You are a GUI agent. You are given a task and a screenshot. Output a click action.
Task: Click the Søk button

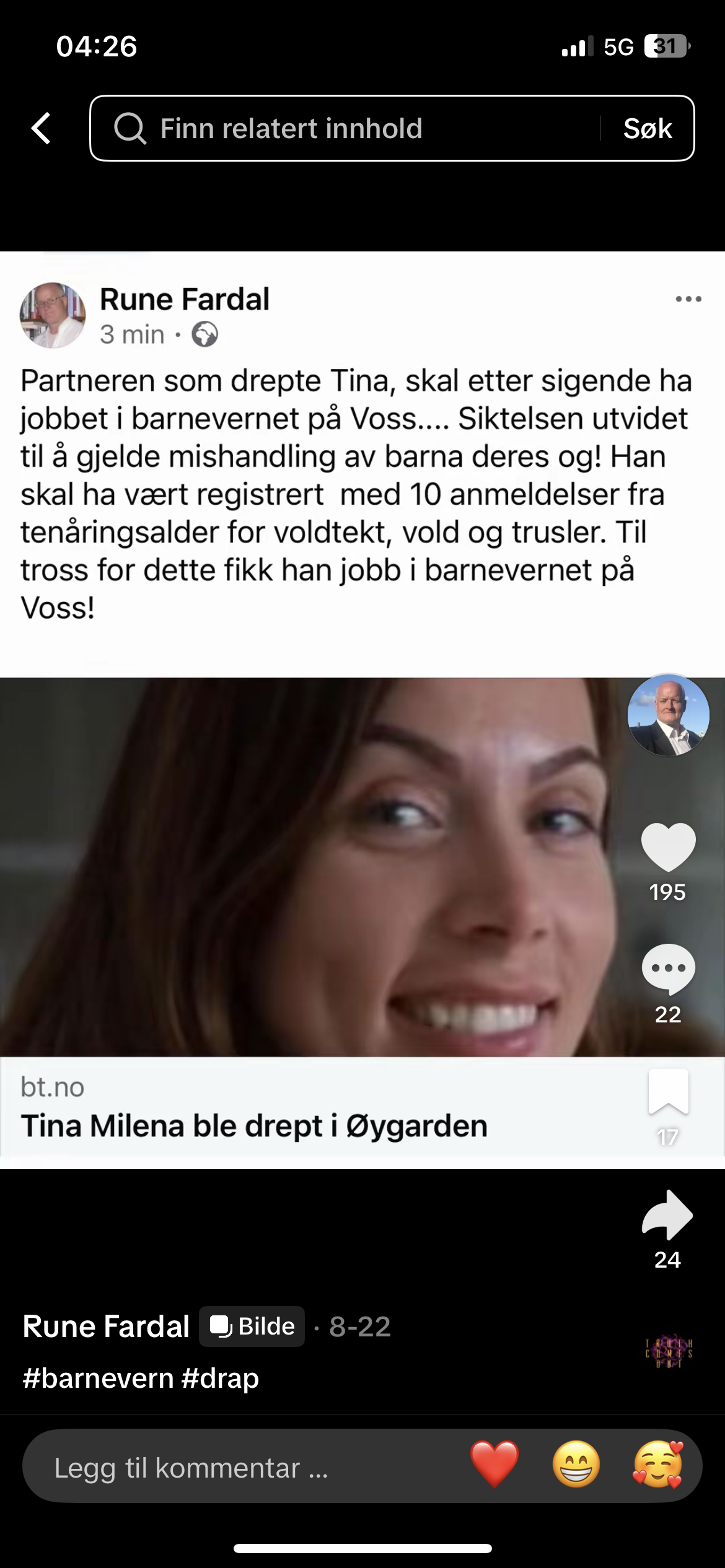pyautogui.click(x=648, y=128)
